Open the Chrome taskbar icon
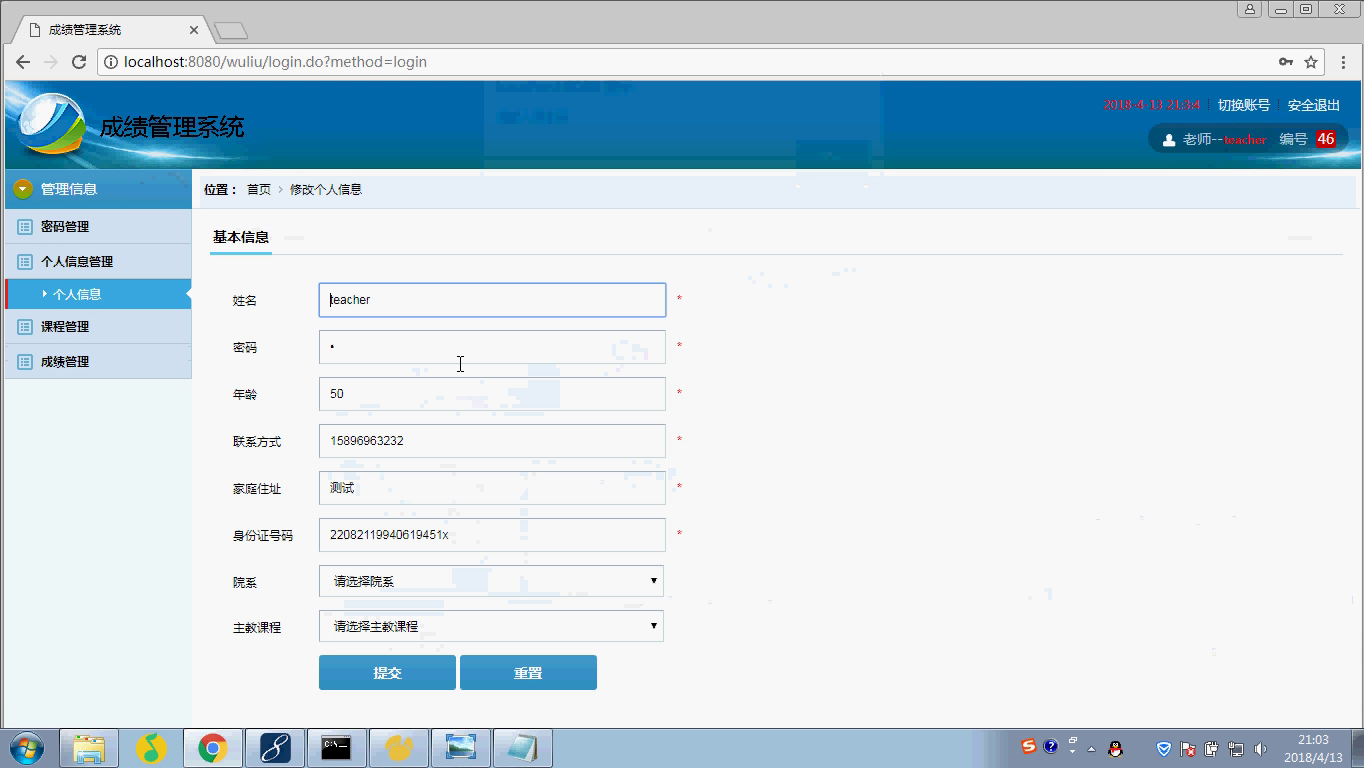 [x=212, y=747]
